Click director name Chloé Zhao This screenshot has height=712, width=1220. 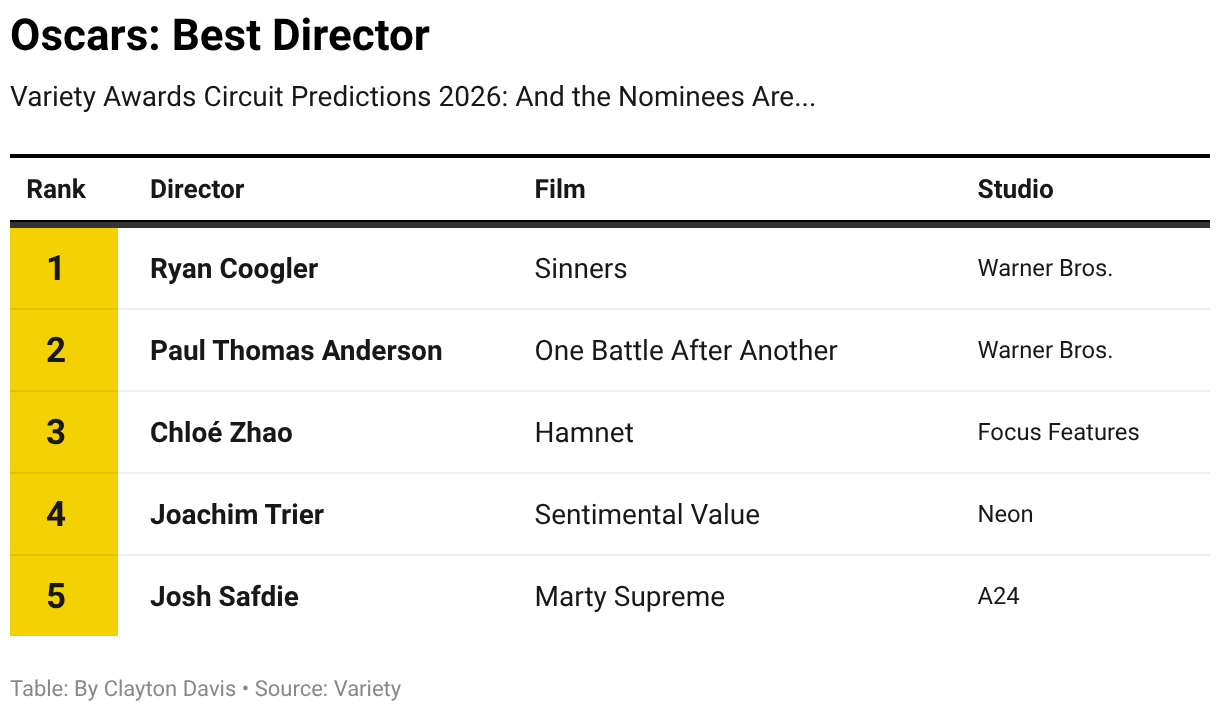tap(221, 432)
